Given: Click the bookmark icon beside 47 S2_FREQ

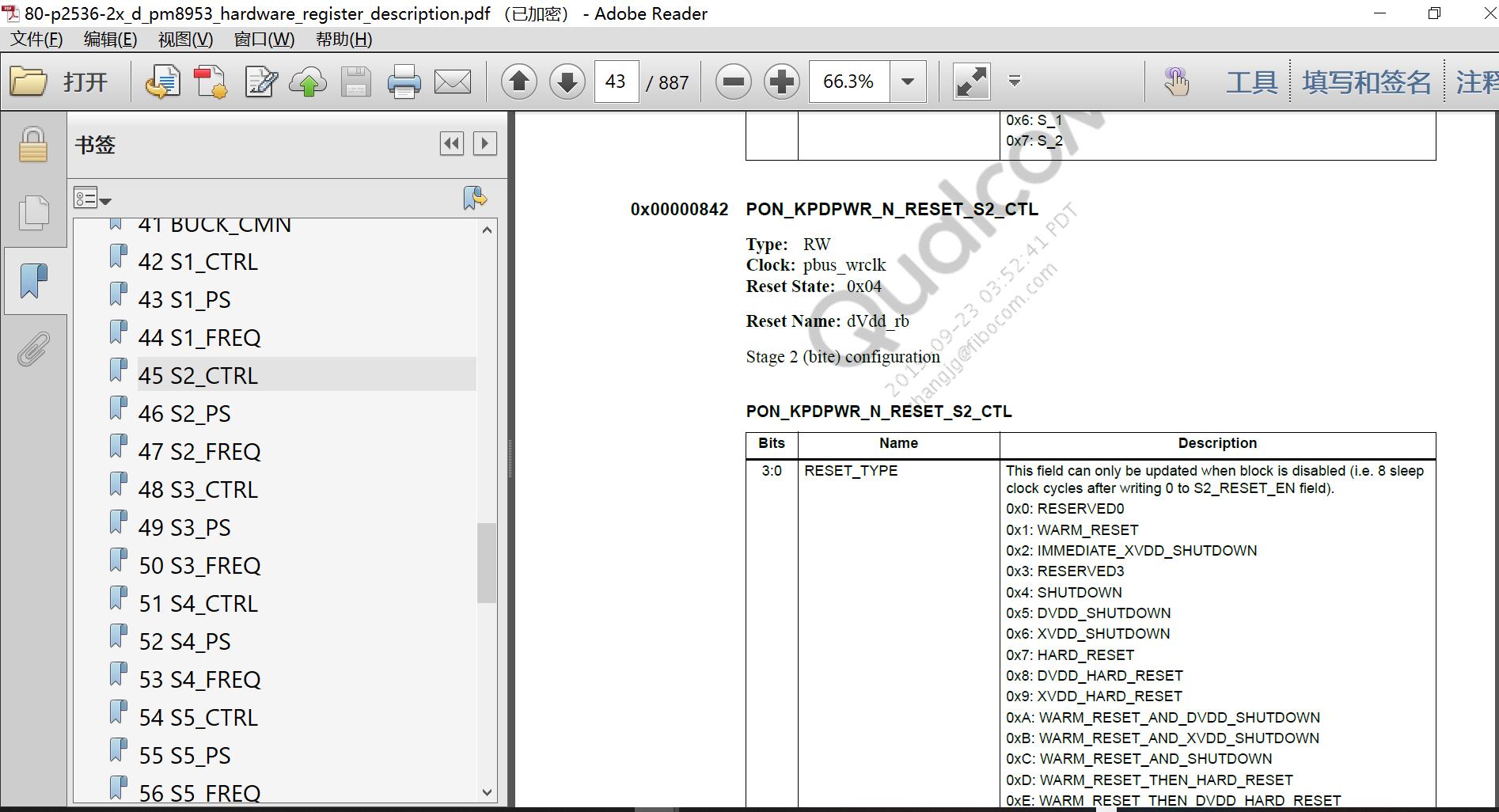Looking at the screenshot, I should click(x=118, y=446).
